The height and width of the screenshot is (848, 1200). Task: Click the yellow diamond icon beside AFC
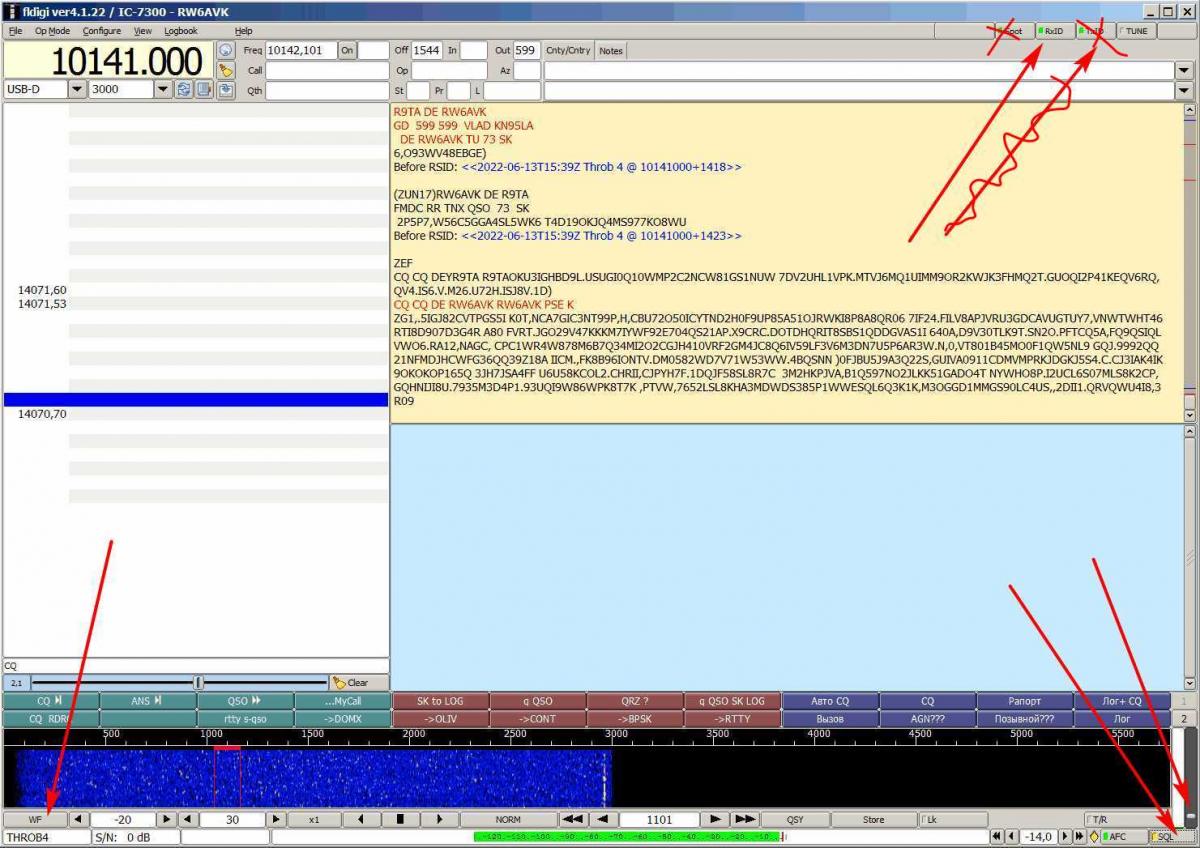(x=1094, y=836)
